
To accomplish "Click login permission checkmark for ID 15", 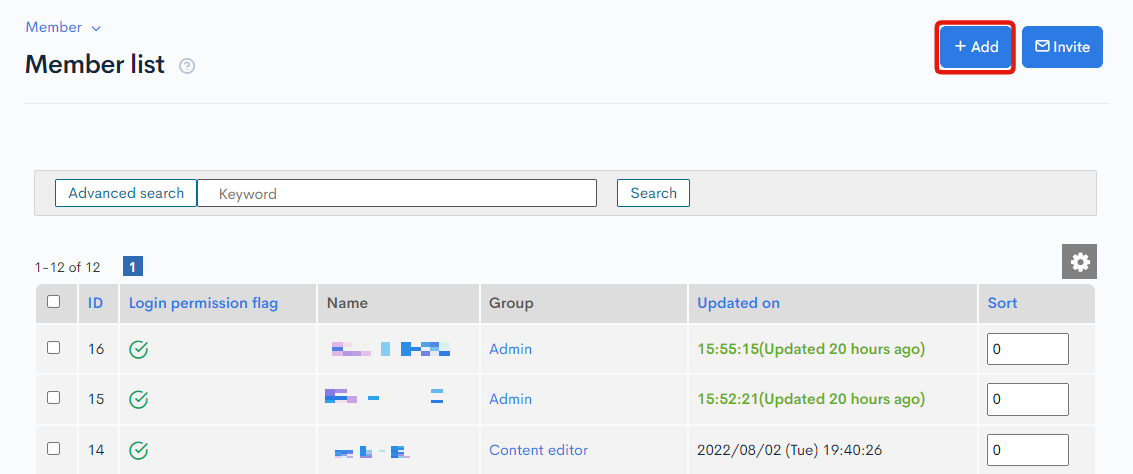I will click(139, 399).
